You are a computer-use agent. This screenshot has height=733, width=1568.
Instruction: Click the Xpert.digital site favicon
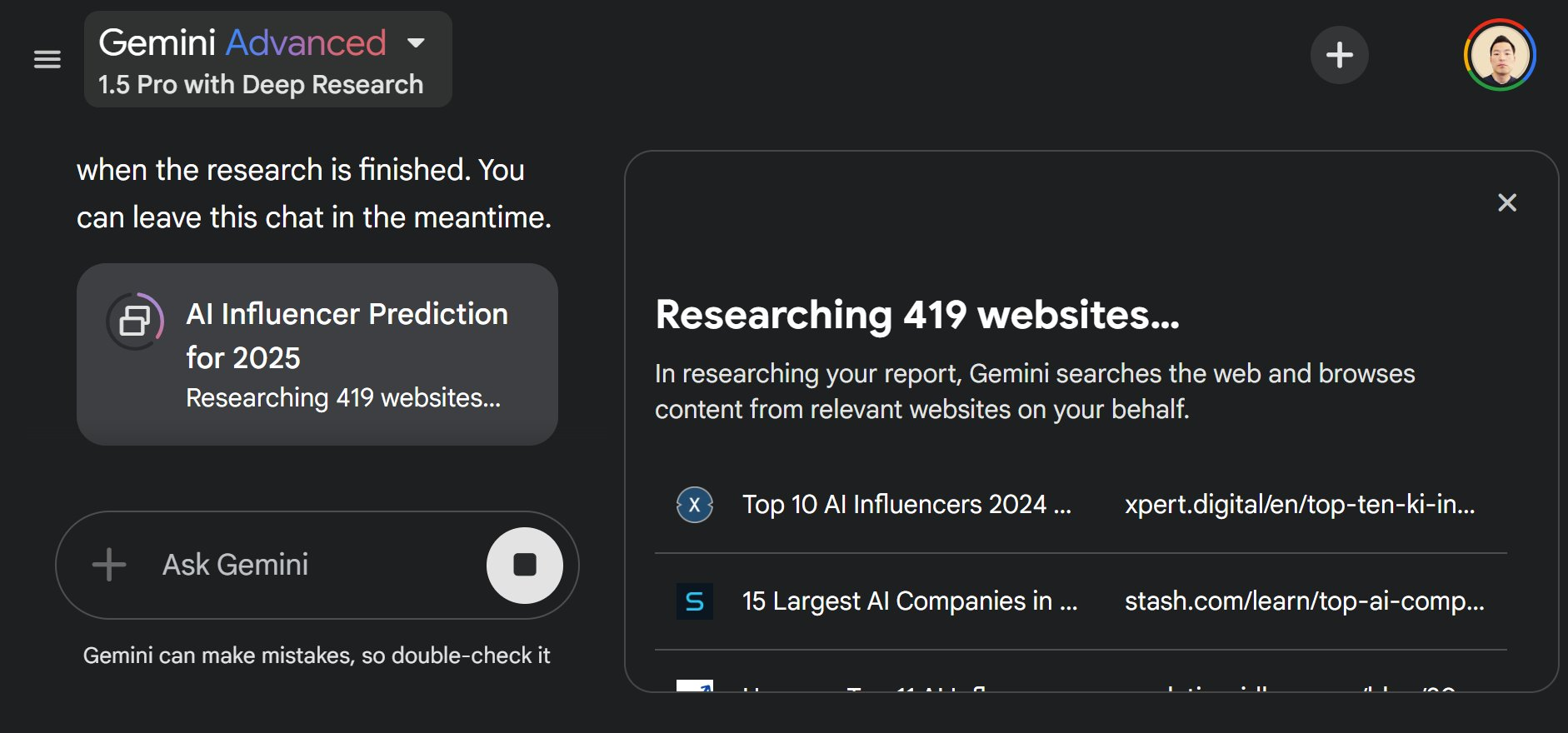(694, 505)
